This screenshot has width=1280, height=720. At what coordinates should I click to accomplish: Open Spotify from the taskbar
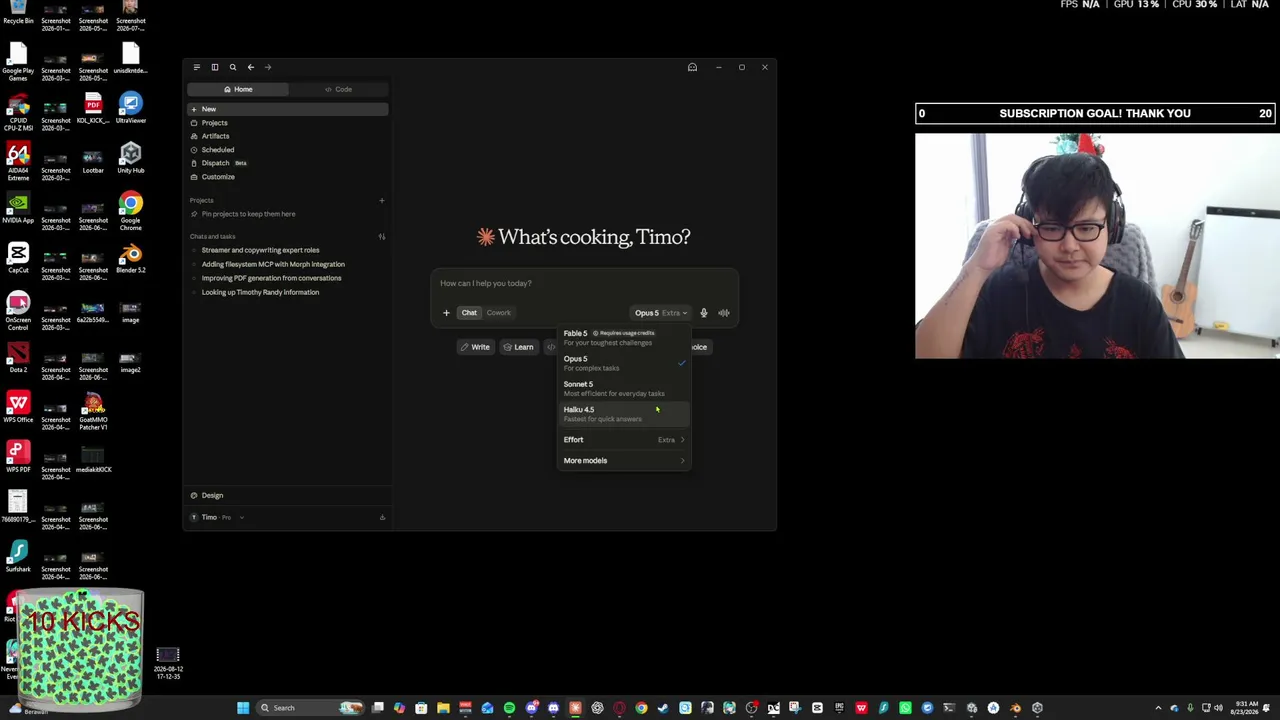pyautogui.click(x=509, y=708)
